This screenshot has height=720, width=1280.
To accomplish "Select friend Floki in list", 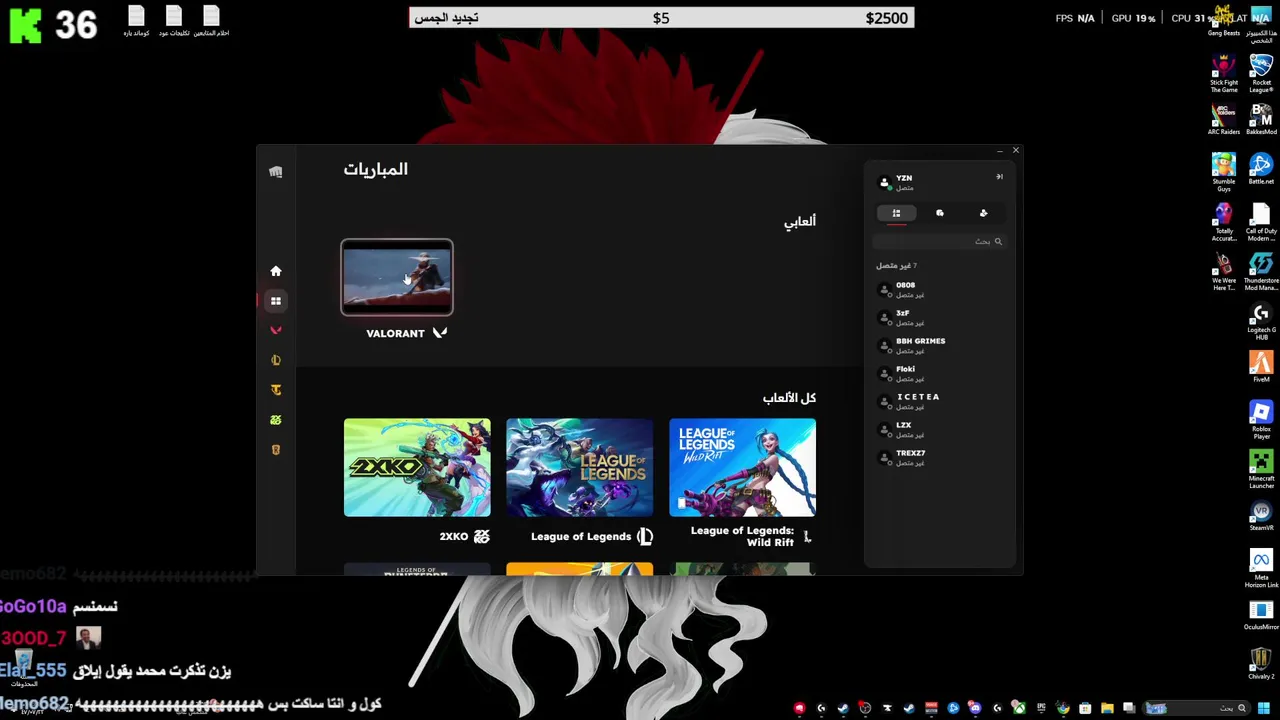I will point(938,374).
